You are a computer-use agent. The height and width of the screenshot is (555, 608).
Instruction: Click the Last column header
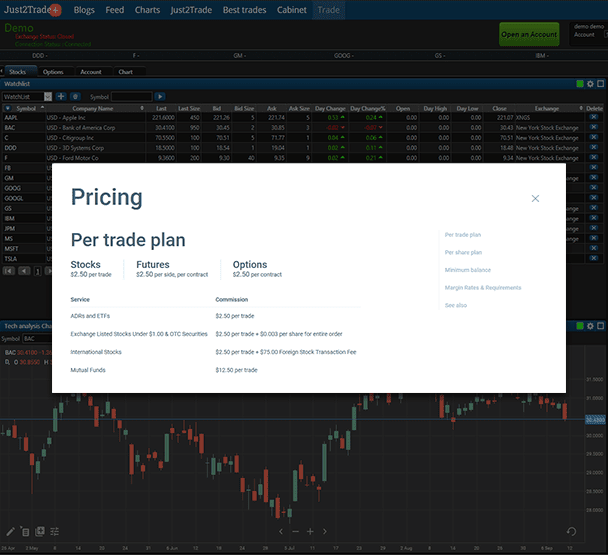[161, 109]
